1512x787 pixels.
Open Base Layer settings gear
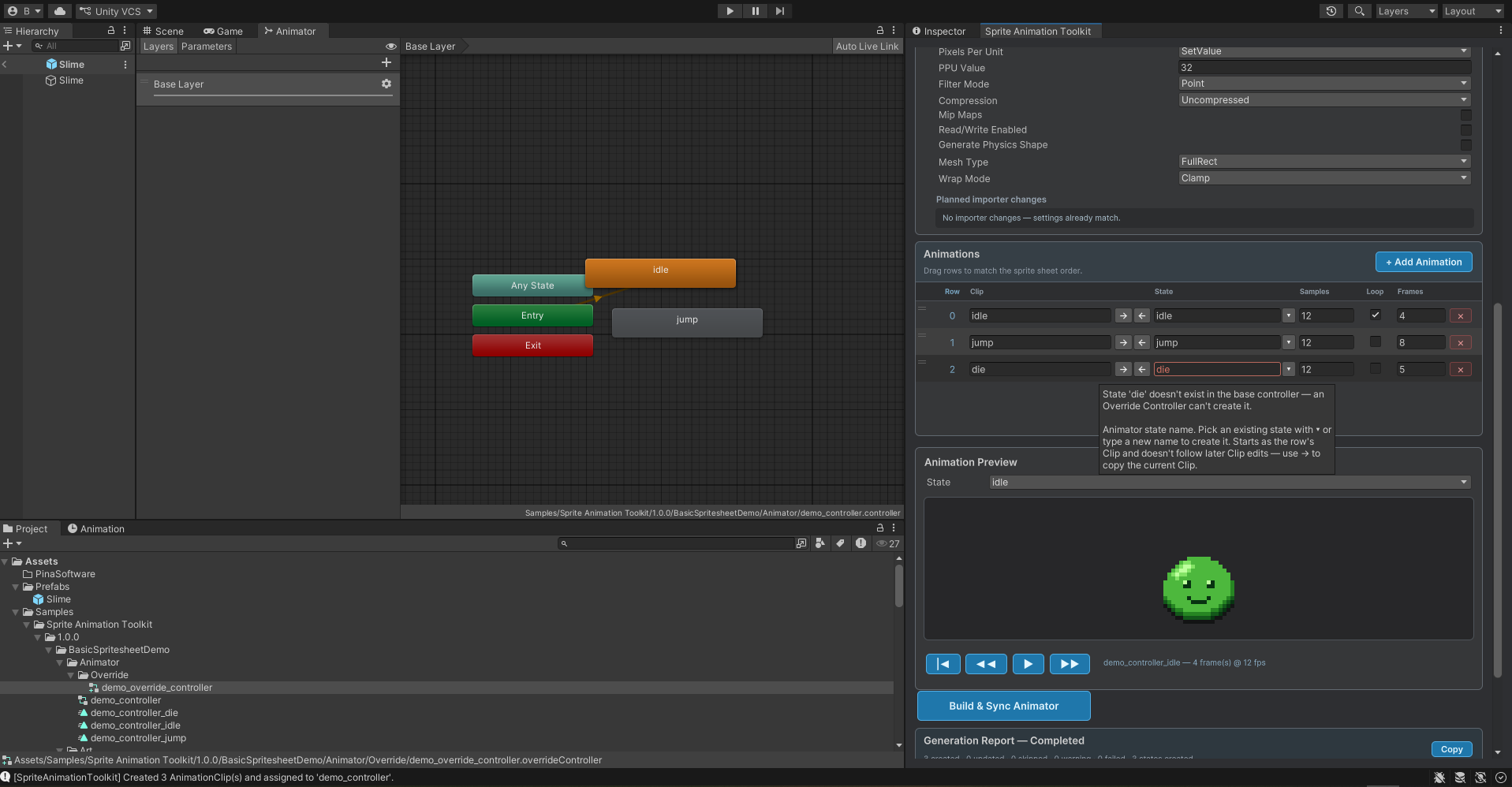(386, 84)
